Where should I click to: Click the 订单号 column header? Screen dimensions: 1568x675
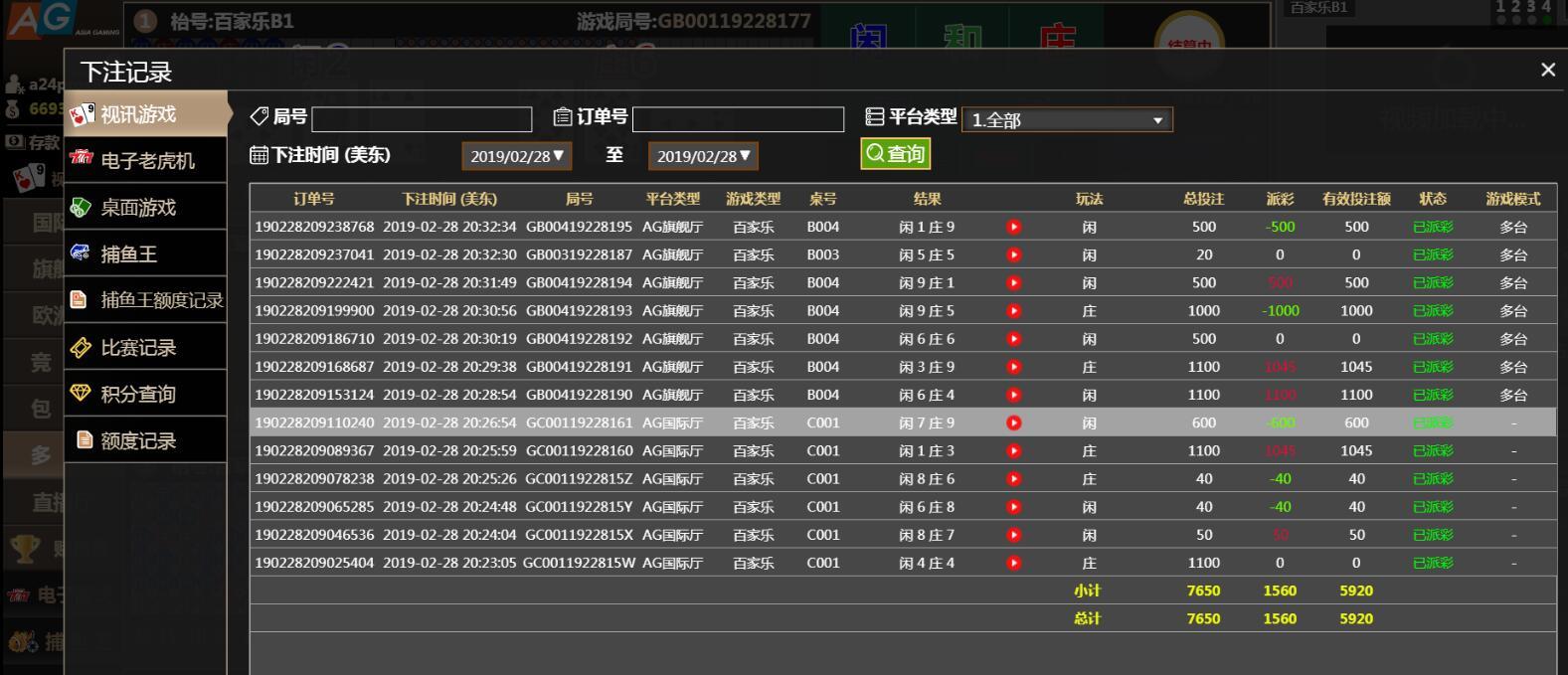pyautogui.click(x=314, y=199)
